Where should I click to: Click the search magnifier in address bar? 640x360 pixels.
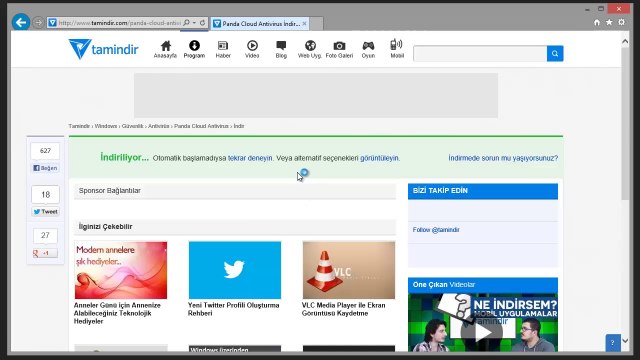tap(187, 23)
